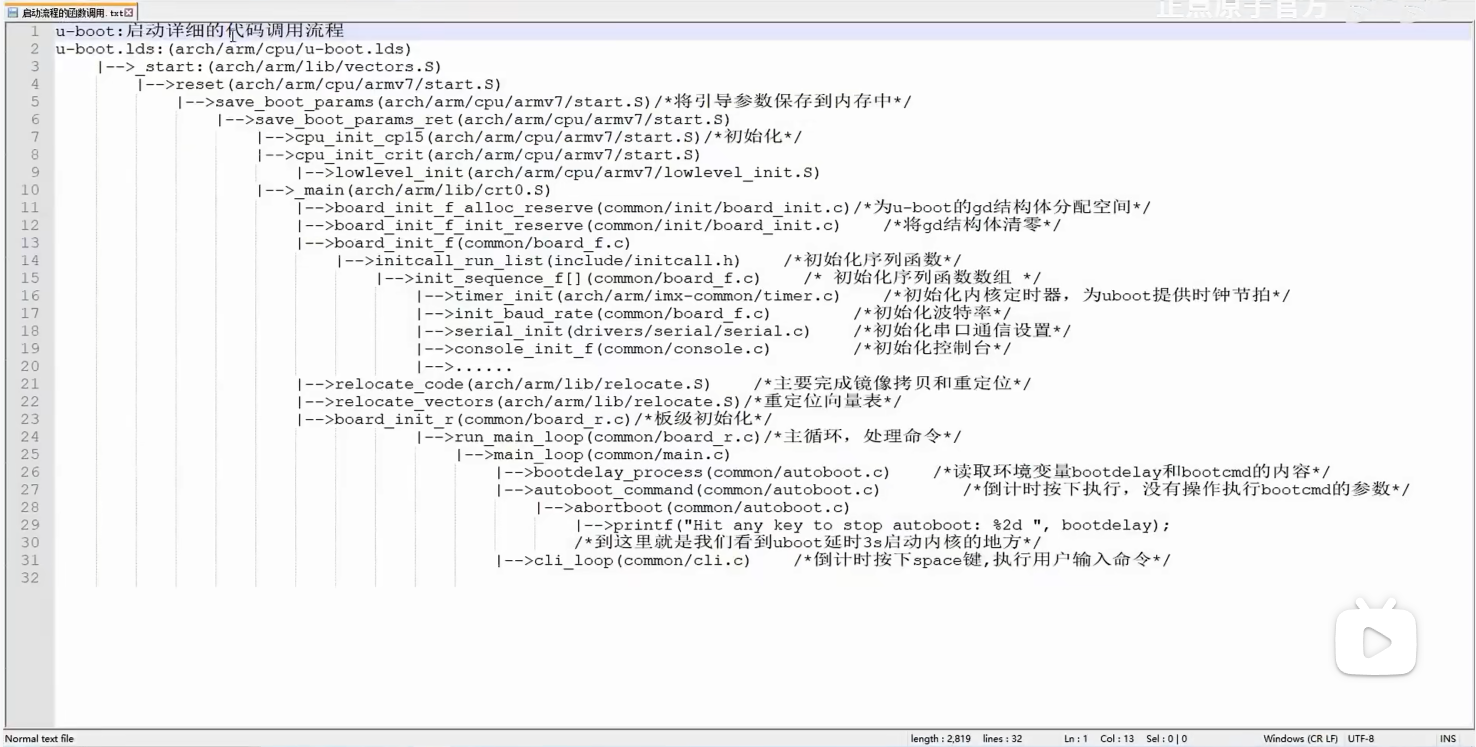Click the 'UTF-8' encoding indicator
The width and height of the screenshot is (1476, 747).
(x=1361, y=739)
